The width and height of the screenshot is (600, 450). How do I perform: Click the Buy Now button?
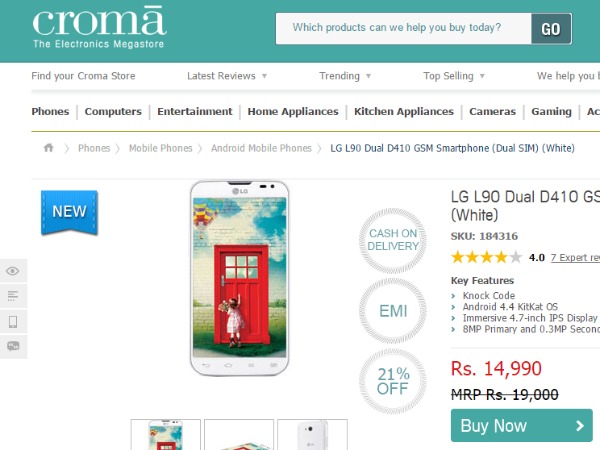point(521,426)
